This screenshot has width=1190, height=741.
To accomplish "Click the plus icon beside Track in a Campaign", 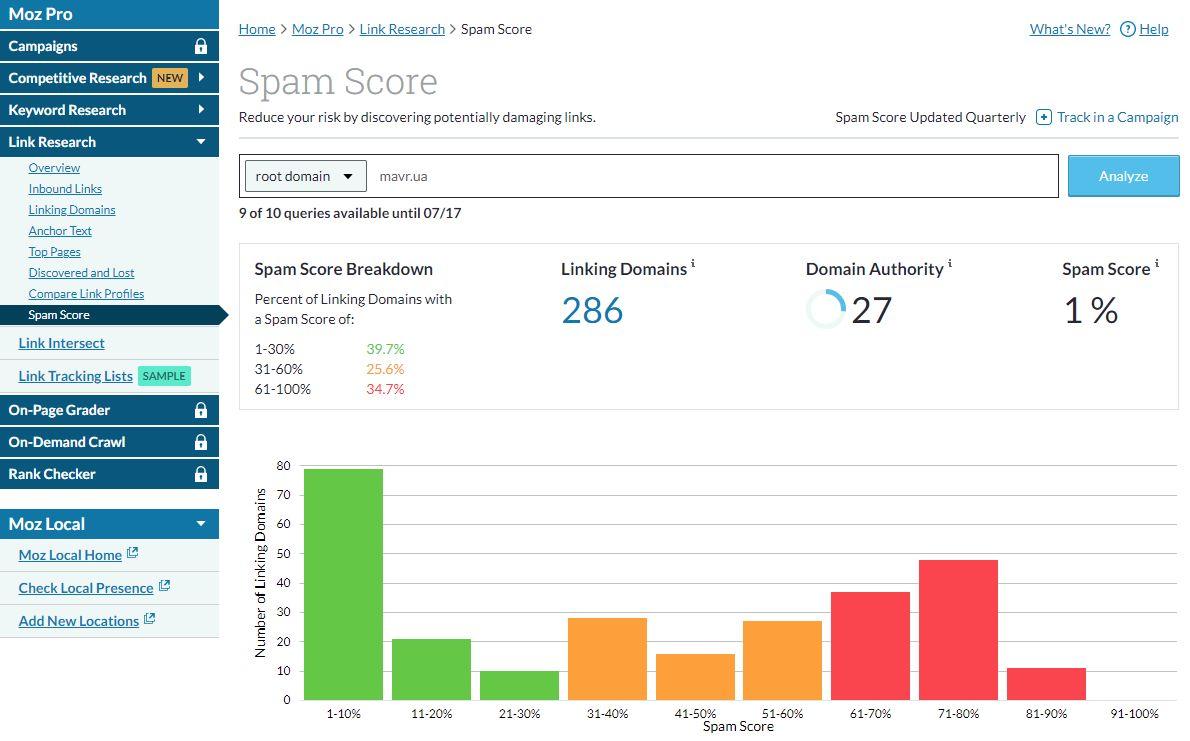I will pyautogui.click(x=1044, y=117).
